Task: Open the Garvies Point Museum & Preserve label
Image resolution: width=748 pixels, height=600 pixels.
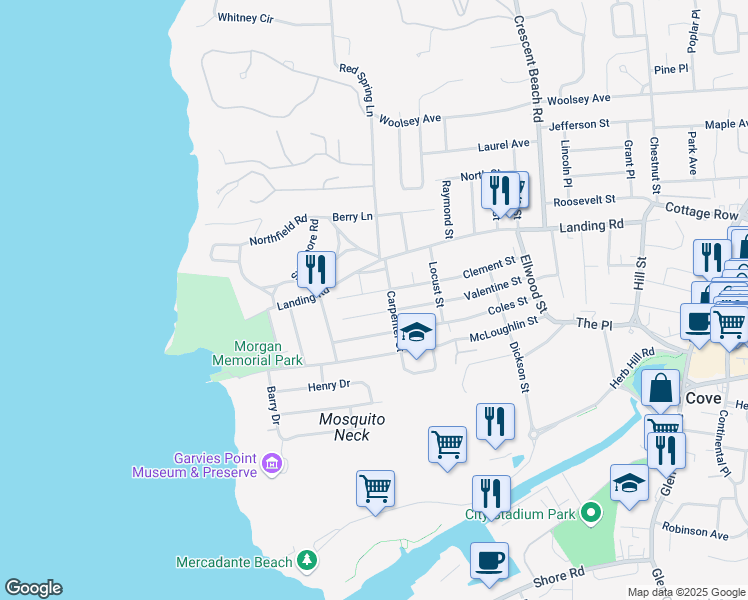Action: [195, 465]
